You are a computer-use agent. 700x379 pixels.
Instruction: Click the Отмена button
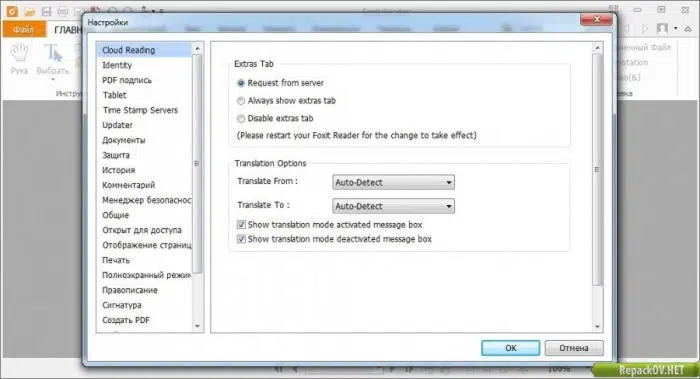(574, 348)
